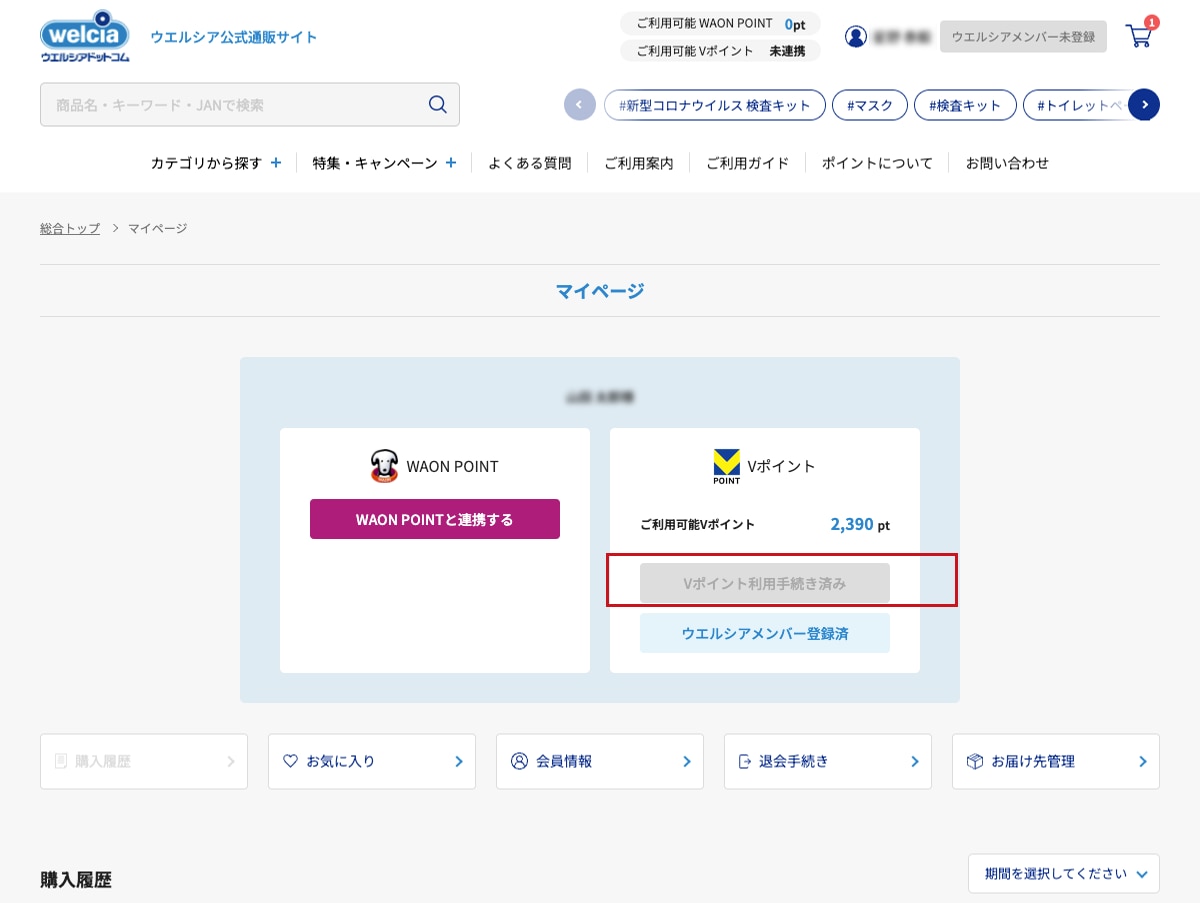Screen dimensions: 1200x903
Task: Select the #マスク hashtag chip
Action: (869, 105)
